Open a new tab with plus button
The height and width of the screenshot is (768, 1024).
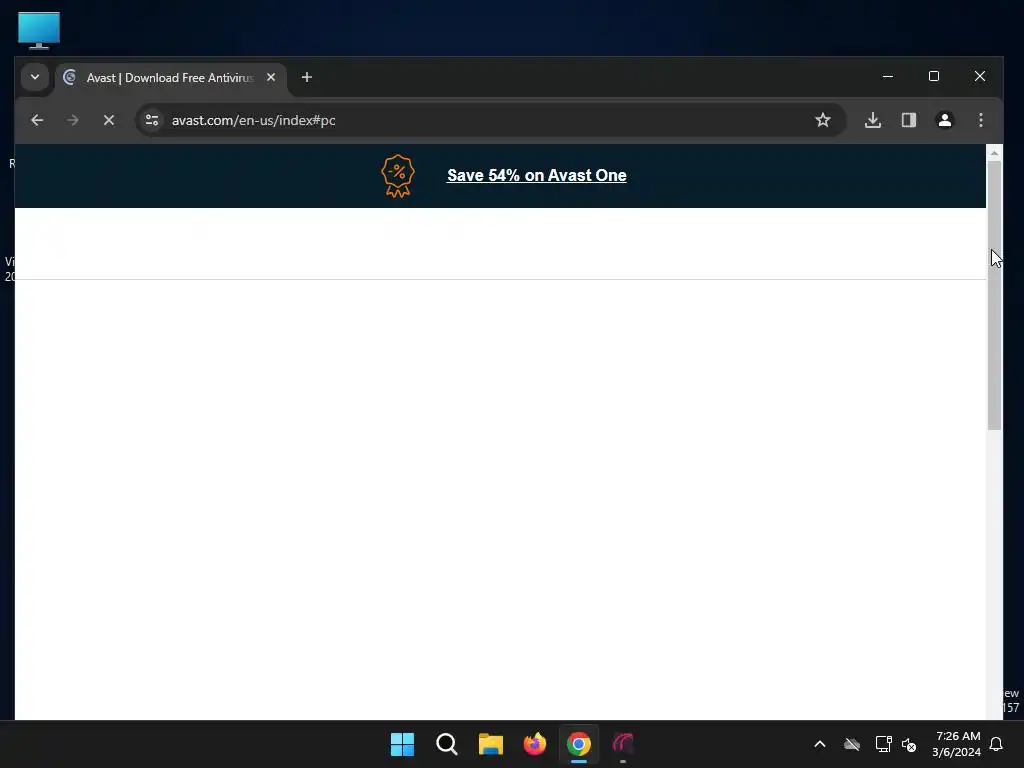coord(307,77)
